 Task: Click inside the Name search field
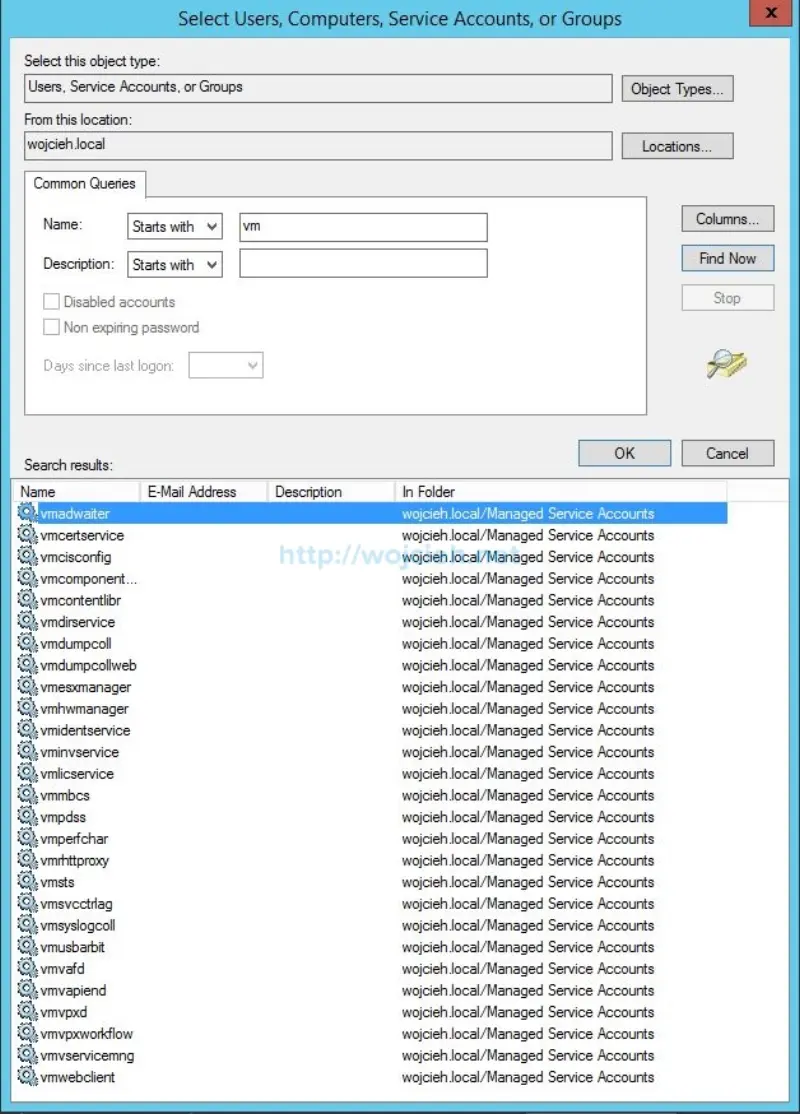(x=361, y=226)
